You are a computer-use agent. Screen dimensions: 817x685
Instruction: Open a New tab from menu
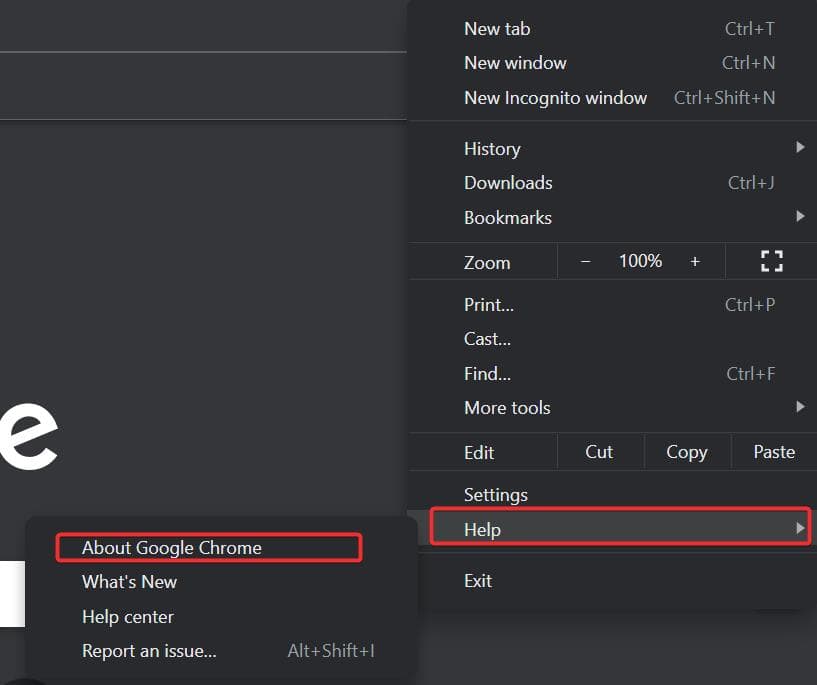(x=612, y=29)
